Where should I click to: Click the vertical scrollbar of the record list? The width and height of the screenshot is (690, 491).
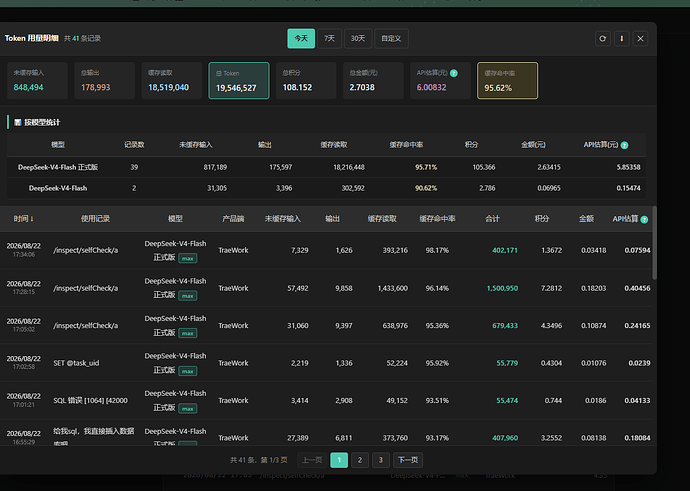pyautogui.click(x=654, y=243)
